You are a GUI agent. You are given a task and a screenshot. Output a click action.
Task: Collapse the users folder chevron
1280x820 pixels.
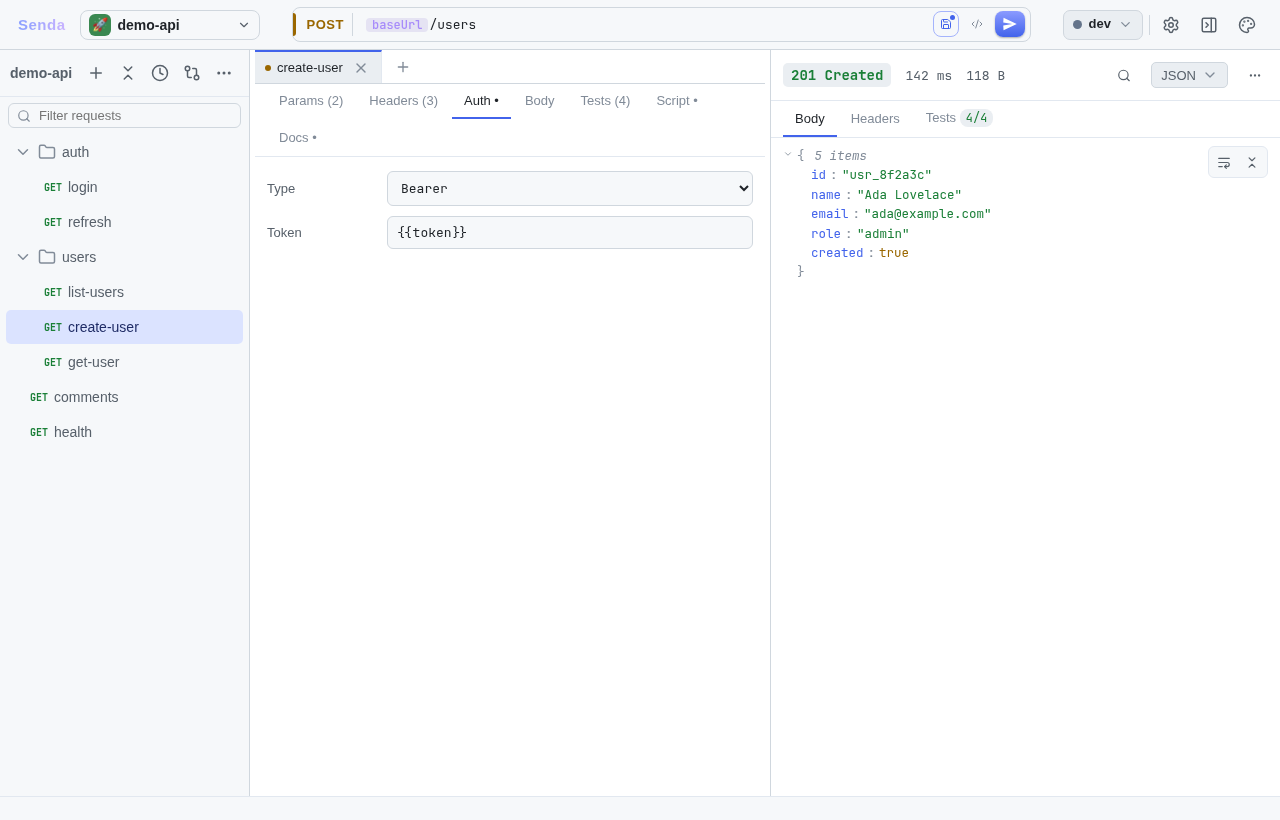point(23,257)
